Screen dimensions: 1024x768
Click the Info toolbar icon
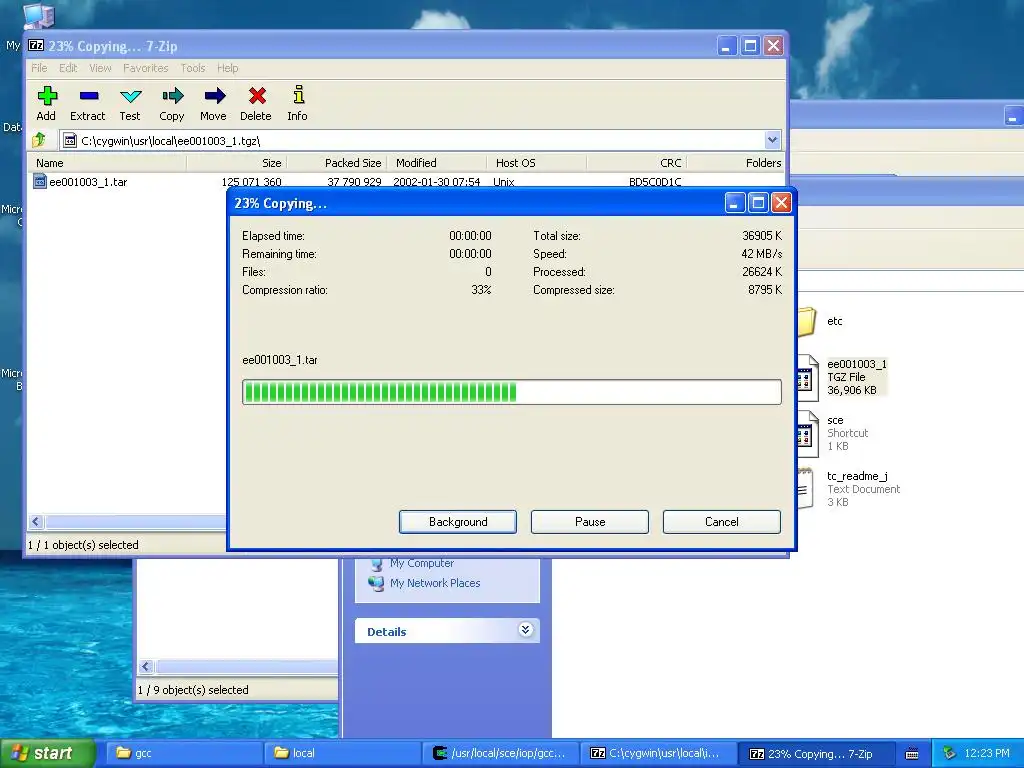(298, 95)
